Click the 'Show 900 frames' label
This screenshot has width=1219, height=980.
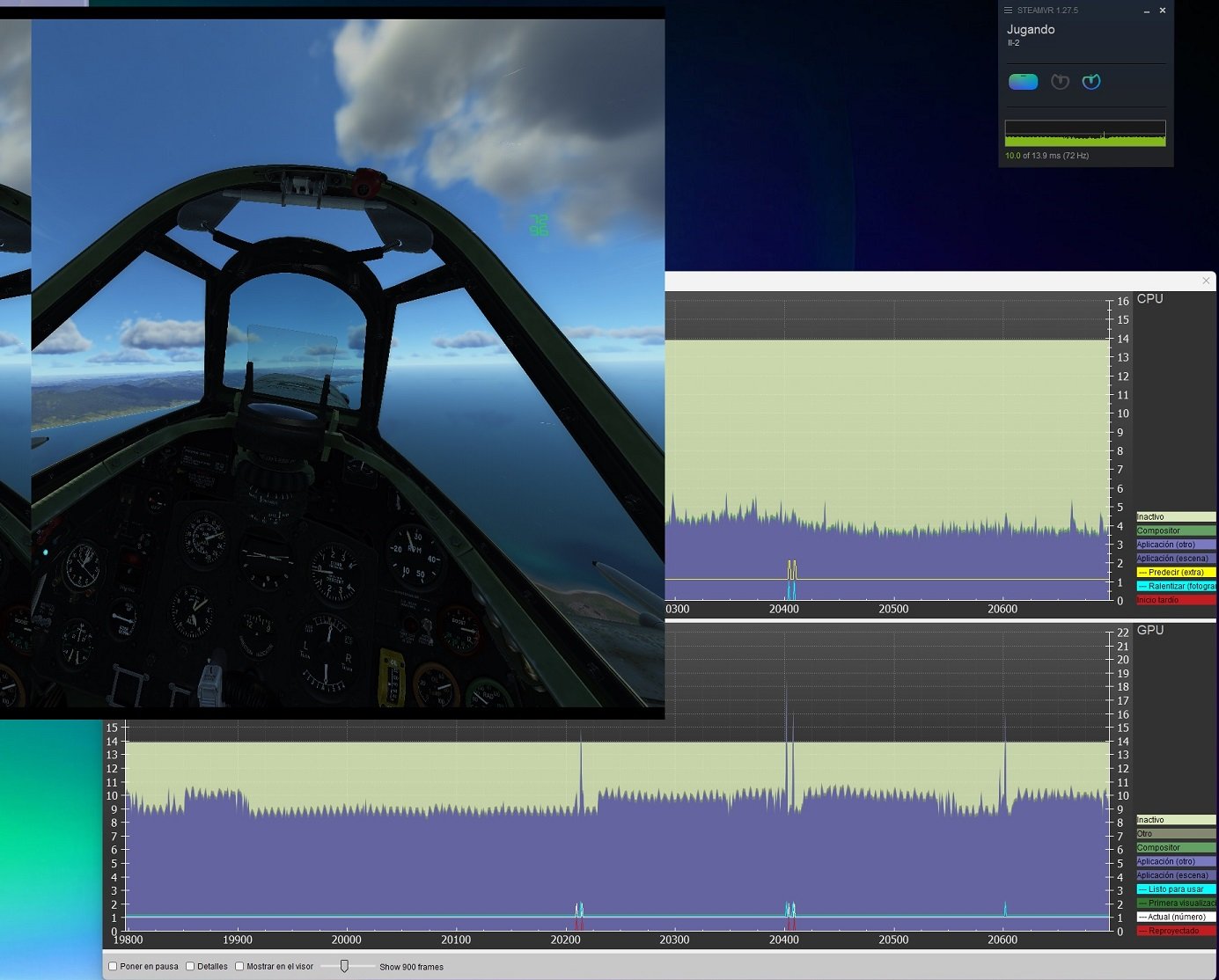click(x=411, y=967)
